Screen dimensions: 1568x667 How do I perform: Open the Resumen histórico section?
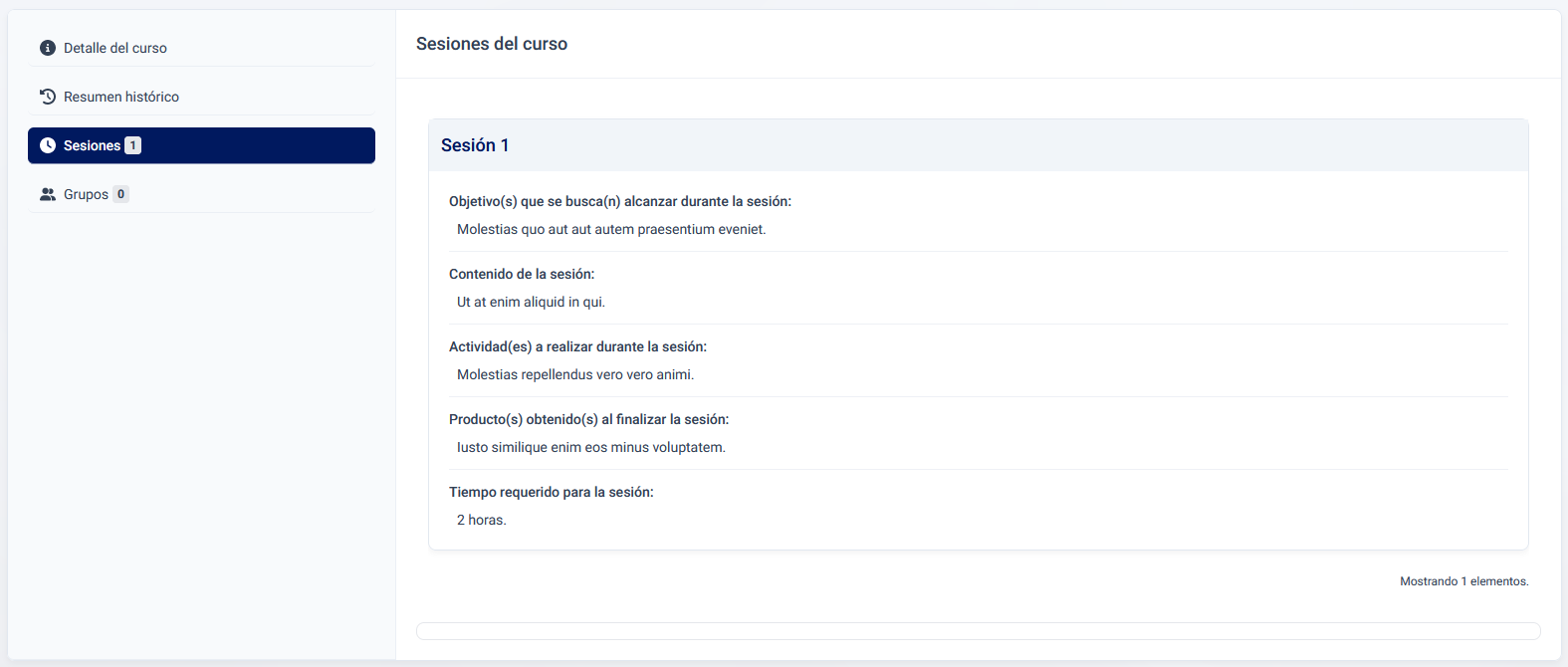[x=121, y=97]
